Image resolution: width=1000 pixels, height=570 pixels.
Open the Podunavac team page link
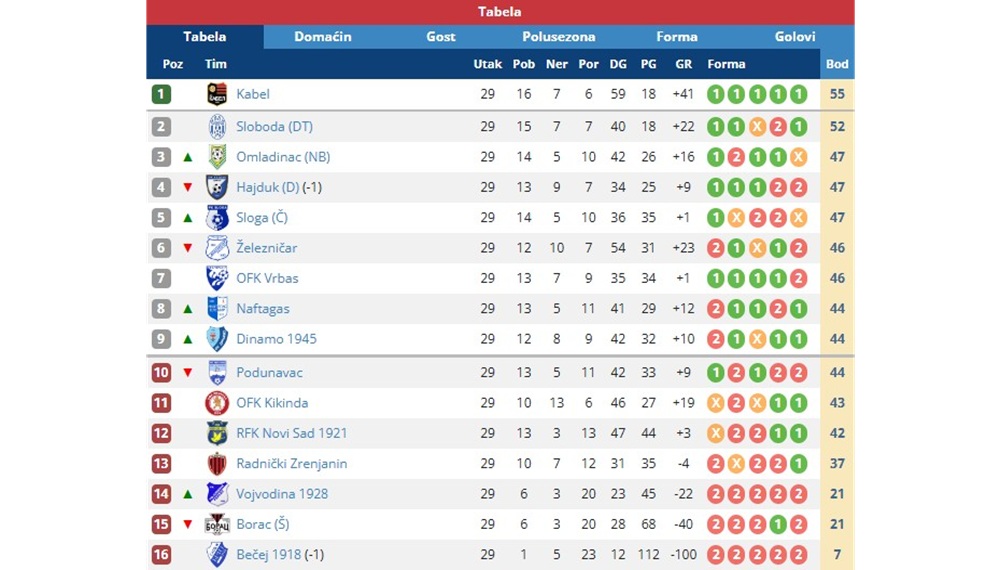[x=269, y=372]
